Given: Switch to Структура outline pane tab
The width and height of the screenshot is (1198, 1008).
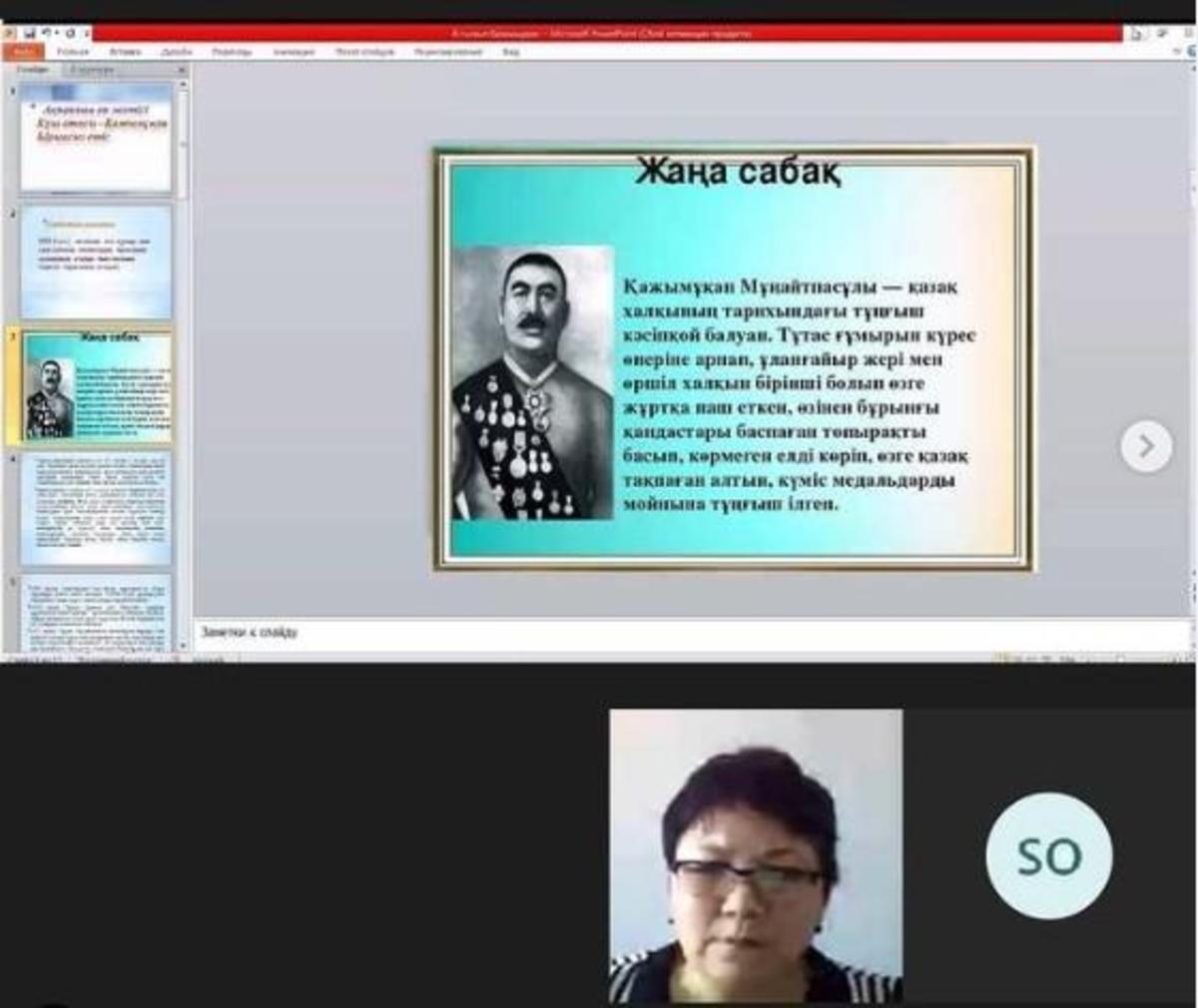Looking at the screenshot, I should pos(92,70).
